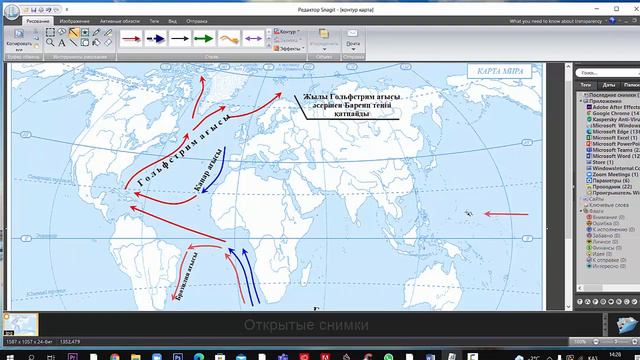Expand the arrow styles gallery
This screenshot has width=640, height=360.
click(269, 46)
